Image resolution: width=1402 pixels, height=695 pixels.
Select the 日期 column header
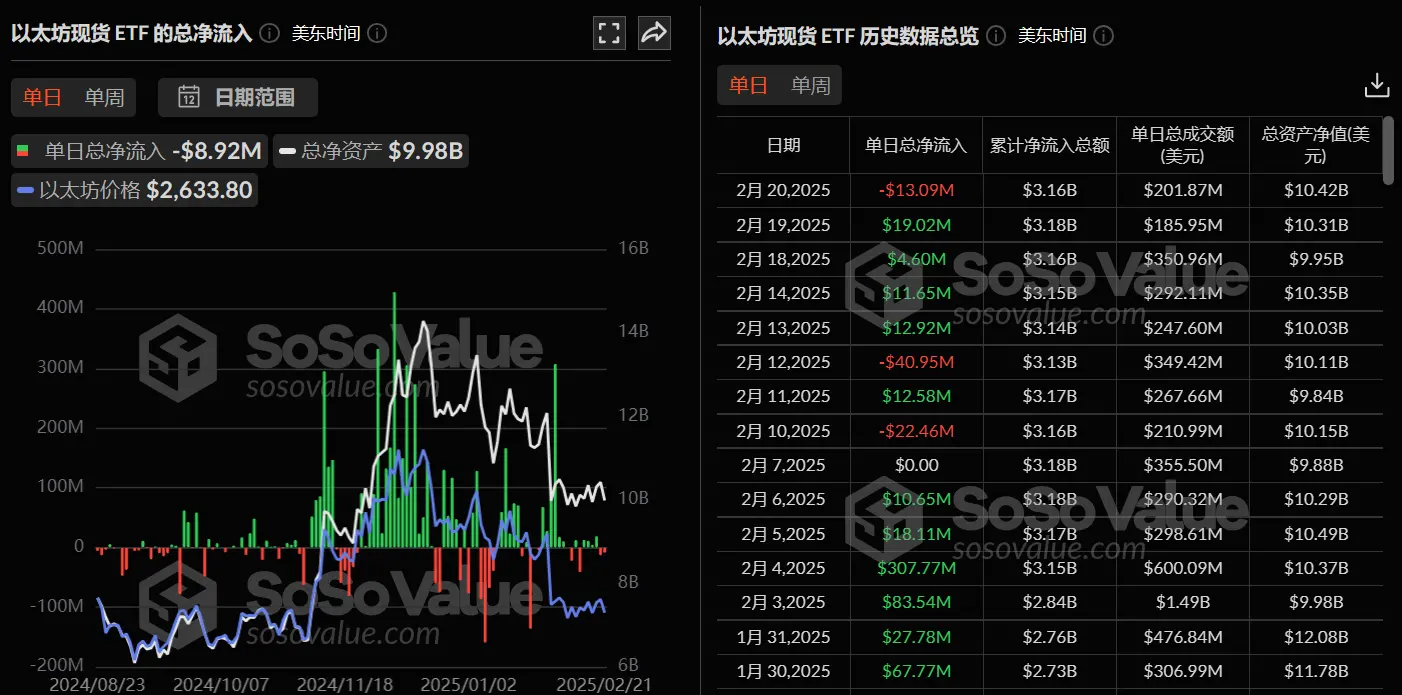pos(783,145)
